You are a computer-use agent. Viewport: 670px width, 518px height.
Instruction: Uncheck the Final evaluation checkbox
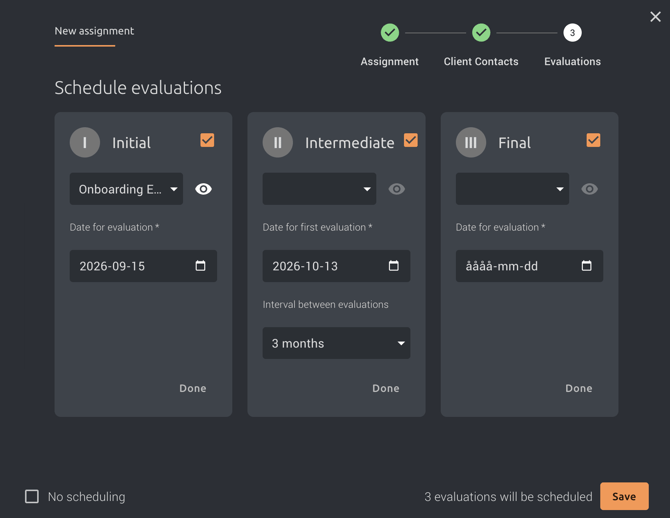[x=594, y=140]
